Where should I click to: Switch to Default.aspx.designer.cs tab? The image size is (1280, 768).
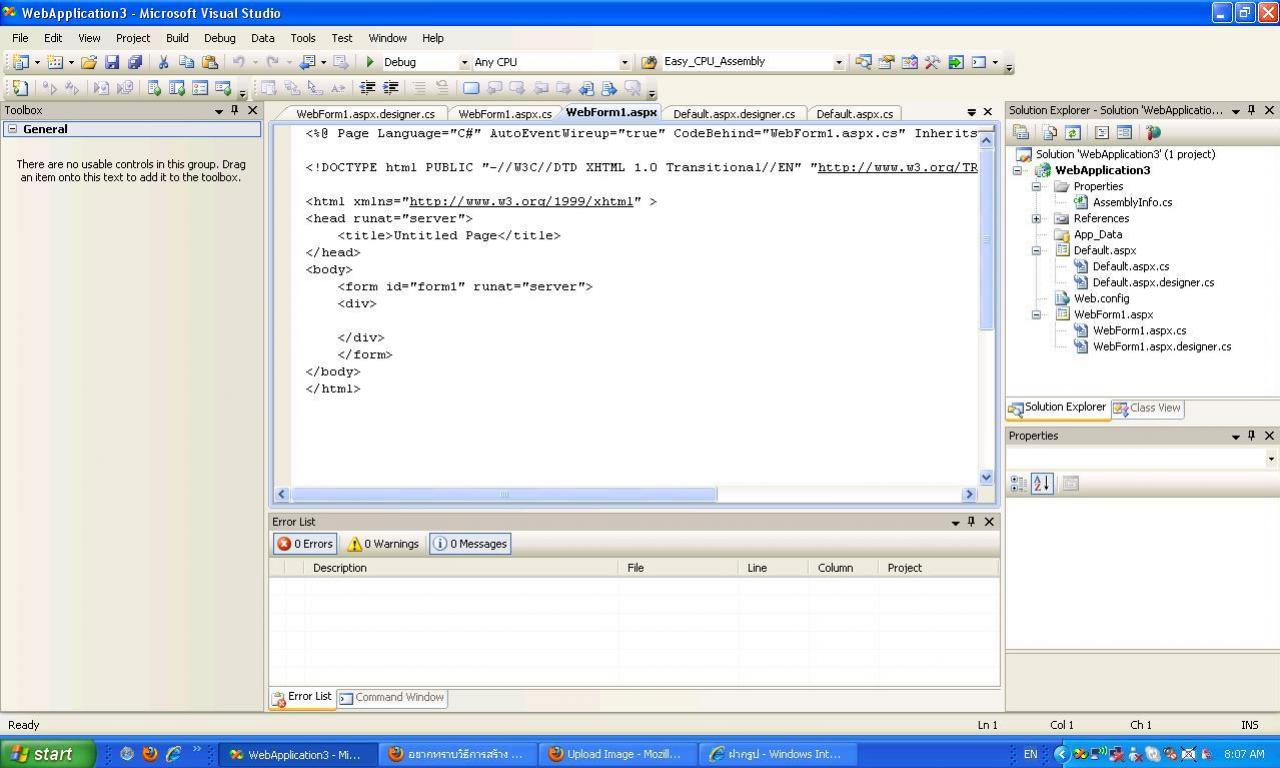pyautogui.click(x=734, y=114)
